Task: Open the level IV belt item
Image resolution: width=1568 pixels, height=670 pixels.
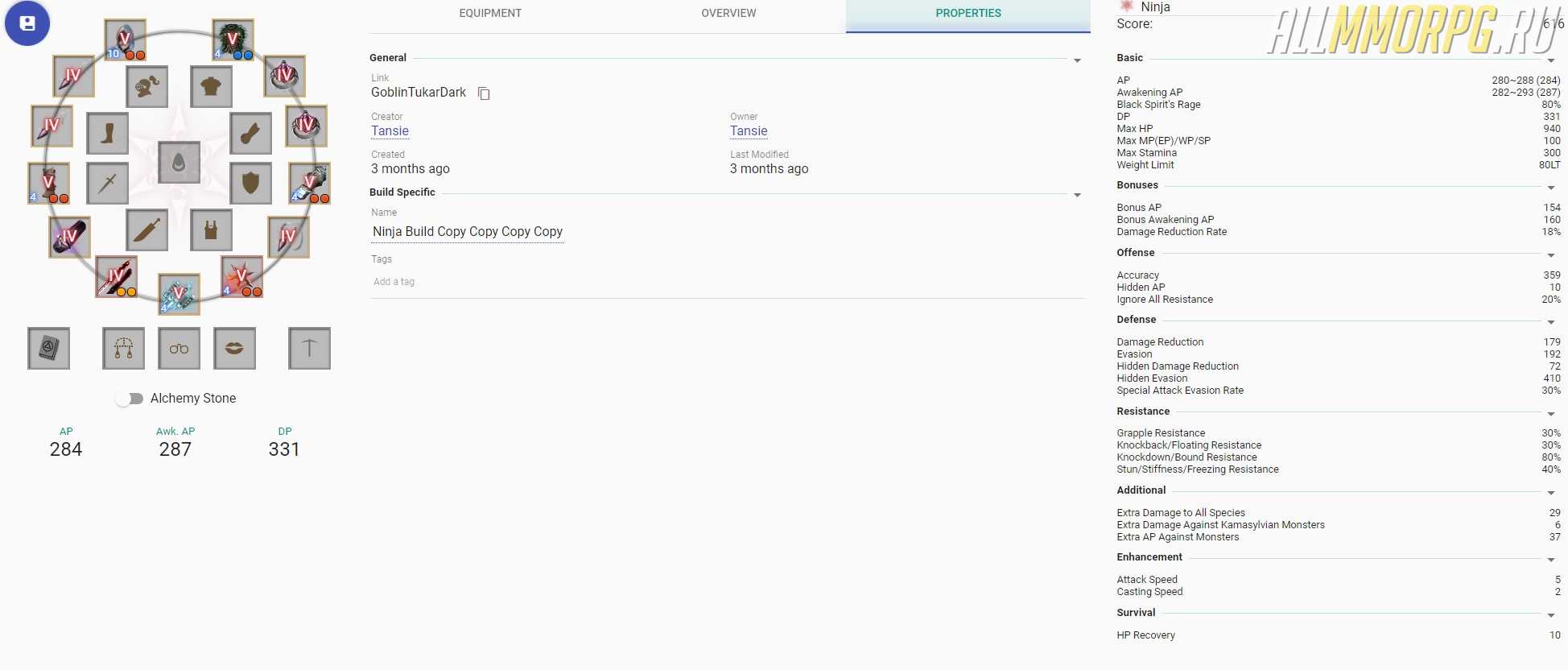Action: [x=69, y=237]
